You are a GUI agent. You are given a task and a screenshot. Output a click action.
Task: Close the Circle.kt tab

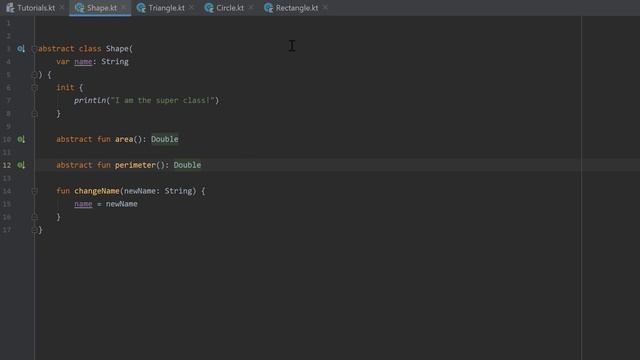(x=251, y=8)
